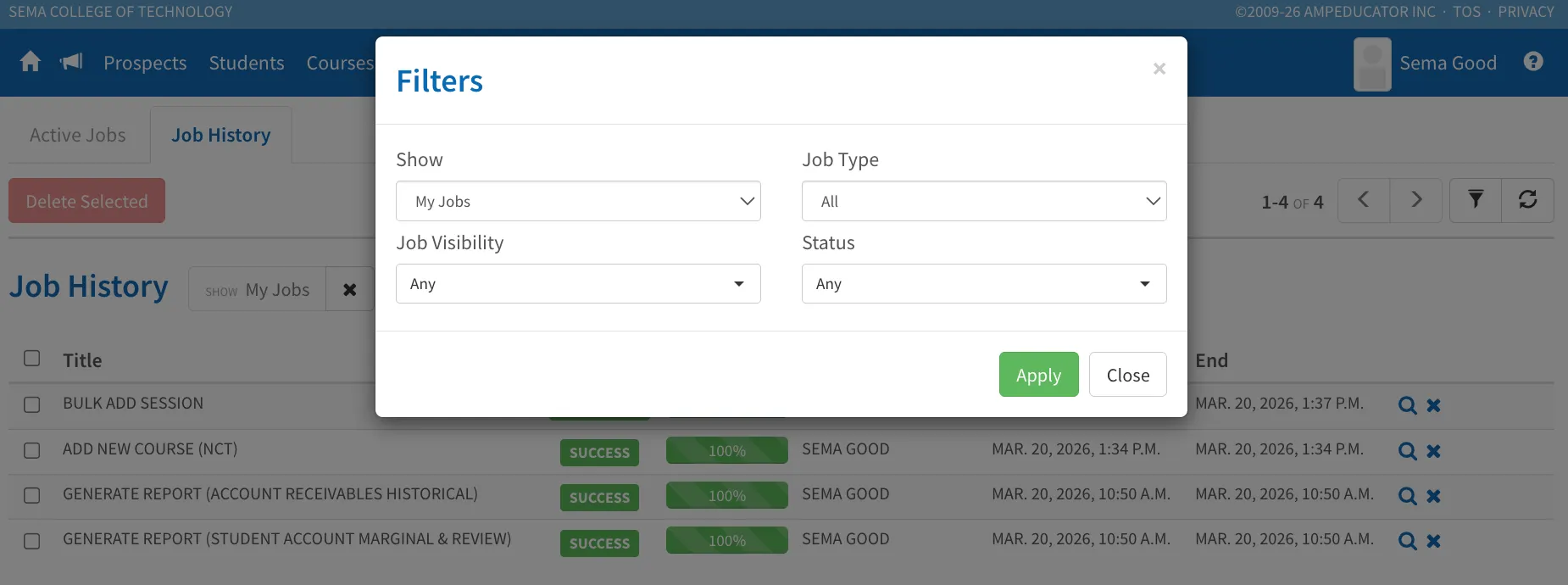Delete the Account Receivables Historical report job
The width and height of the screenshot is (1568, 585).
click(x=1433, y=496)
